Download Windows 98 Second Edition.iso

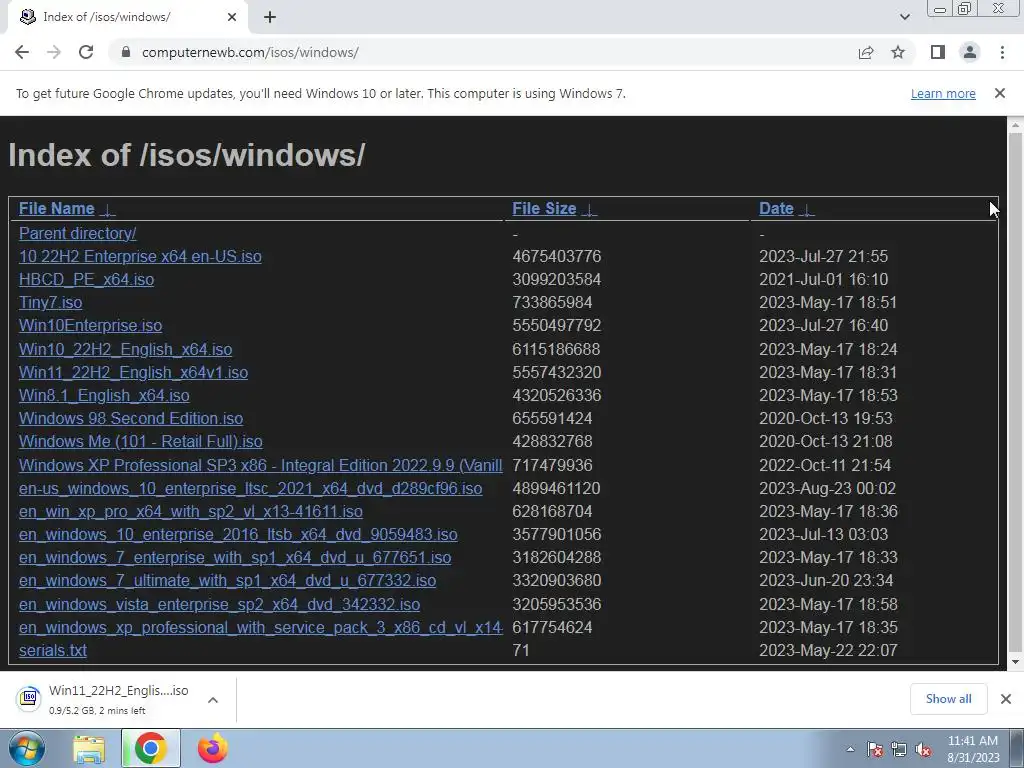tap(131, 418)
